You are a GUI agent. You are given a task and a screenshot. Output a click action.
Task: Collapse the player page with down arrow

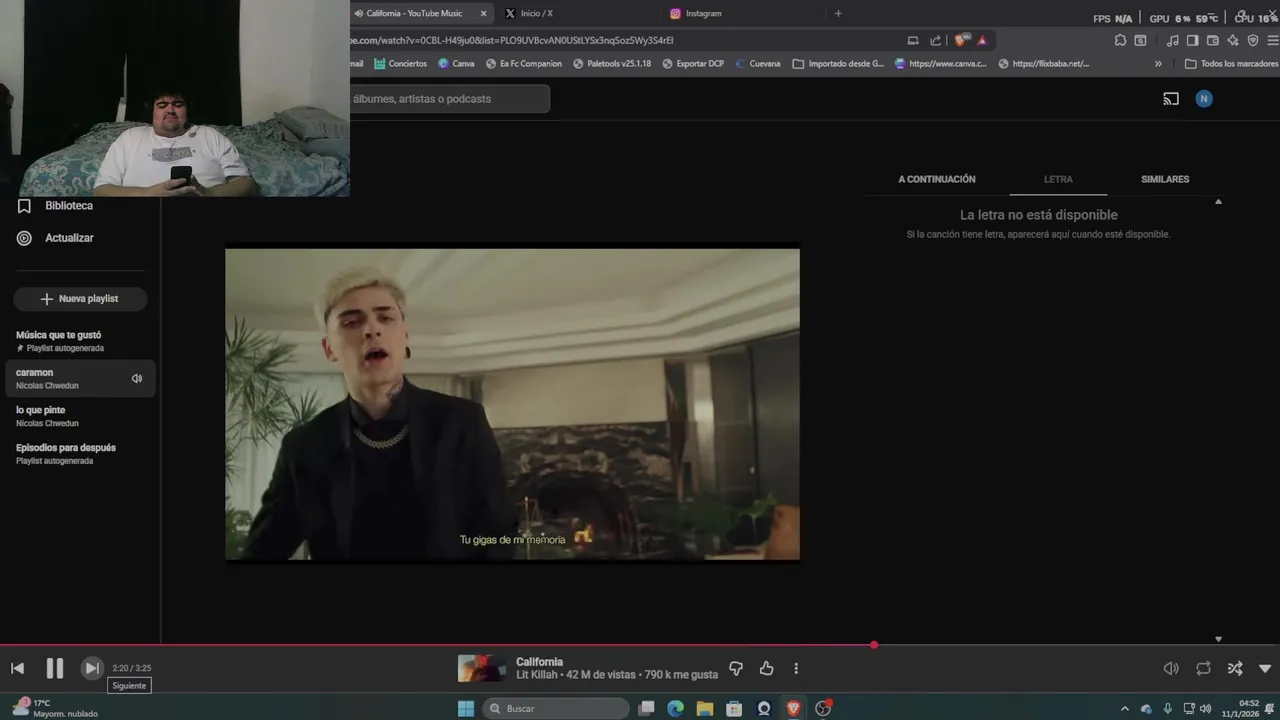(1265, 668)
